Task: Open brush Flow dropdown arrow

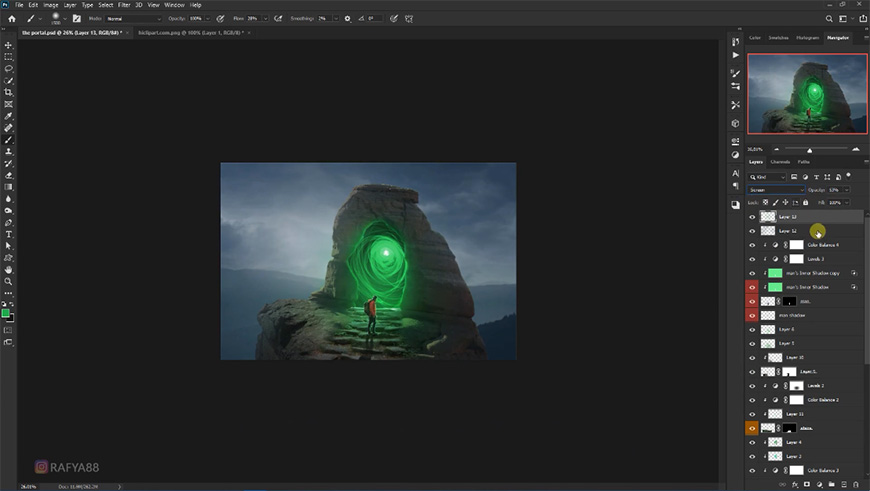Action: click(265, 19)
